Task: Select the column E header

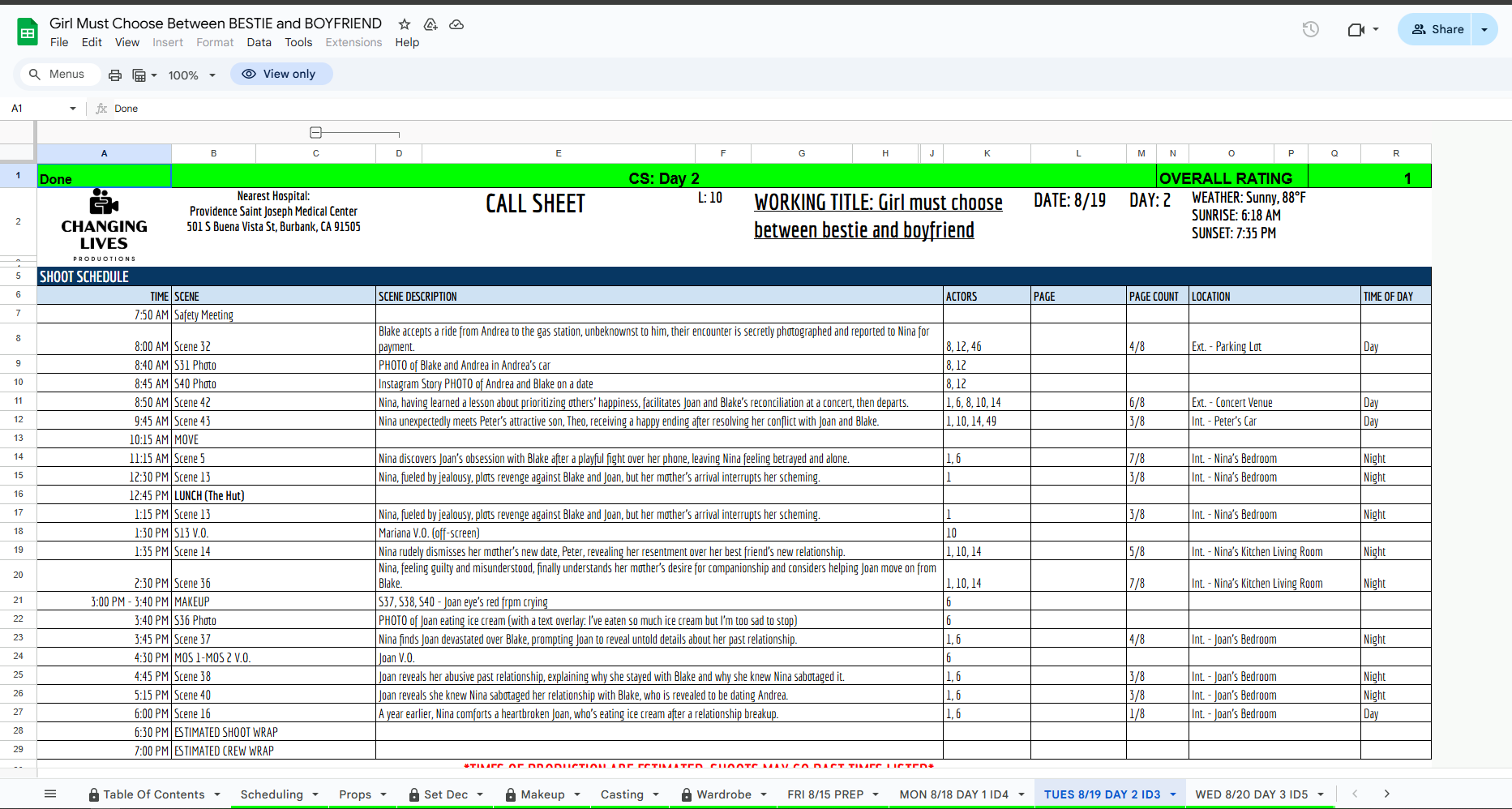Action: [558, 153]
